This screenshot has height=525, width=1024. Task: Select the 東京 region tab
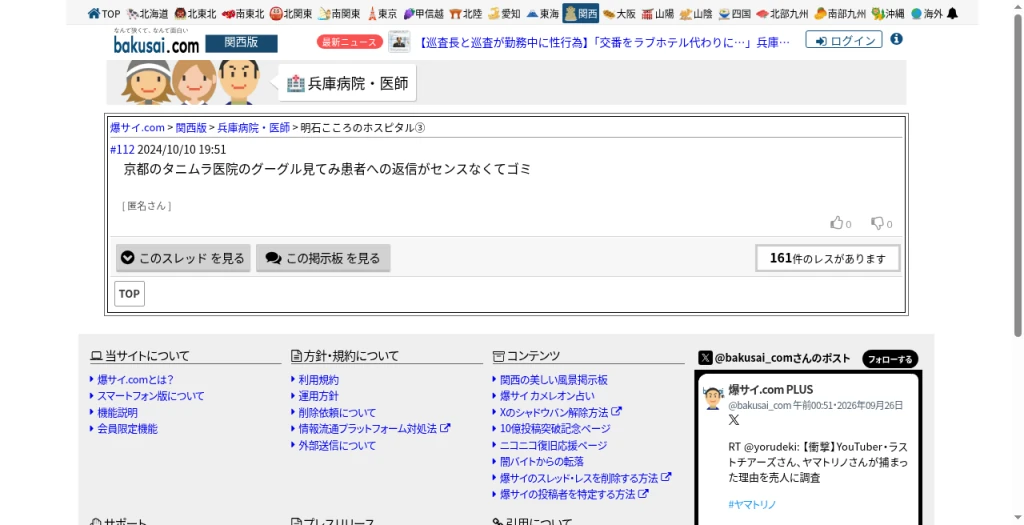[x=382, y=13]
